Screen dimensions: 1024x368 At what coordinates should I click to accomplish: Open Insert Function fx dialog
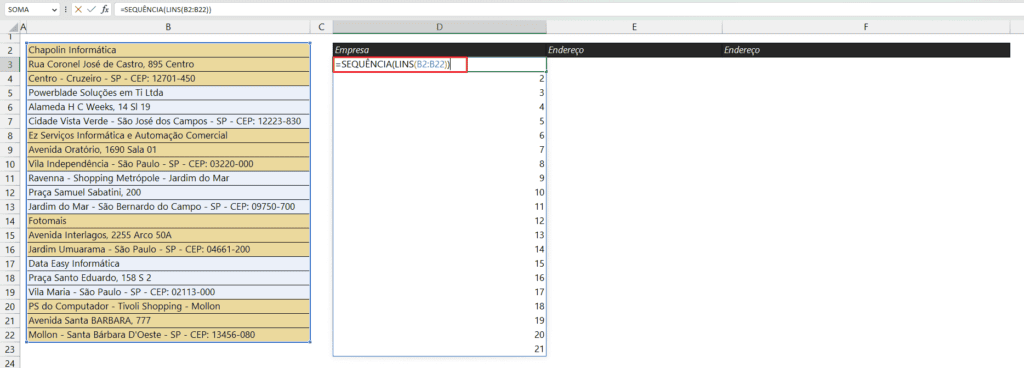point(104,10)
